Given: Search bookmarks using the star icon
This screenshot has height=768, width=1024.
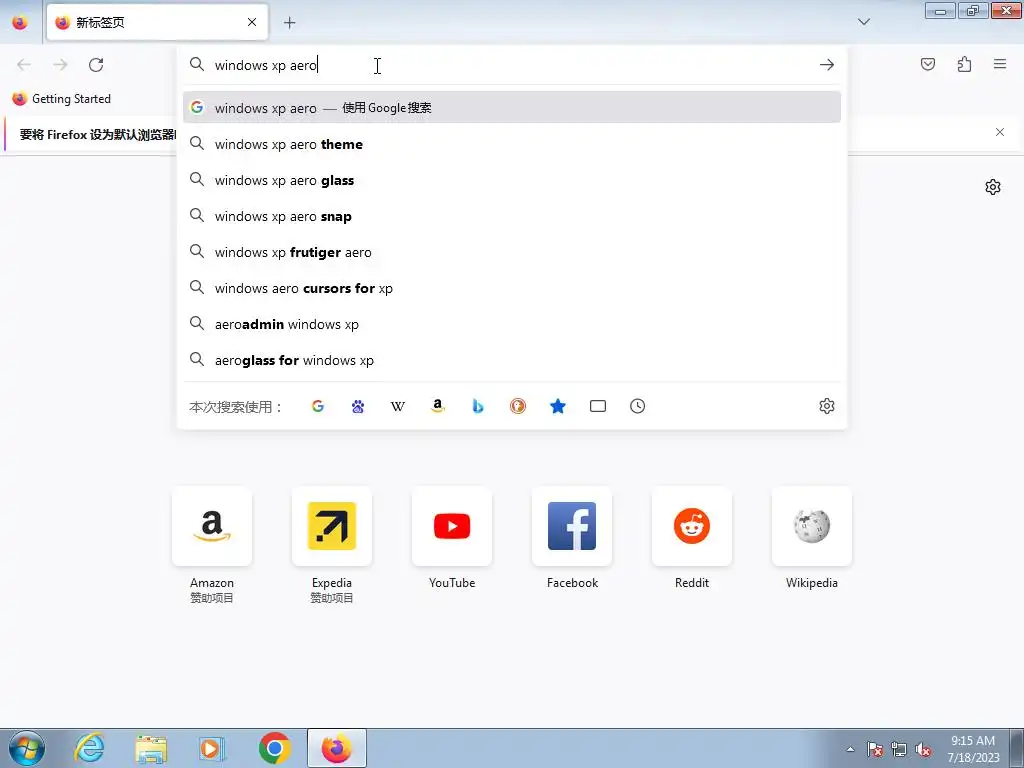Looking at the screenshot, I should pyautogui.click(x=558, y=406).
